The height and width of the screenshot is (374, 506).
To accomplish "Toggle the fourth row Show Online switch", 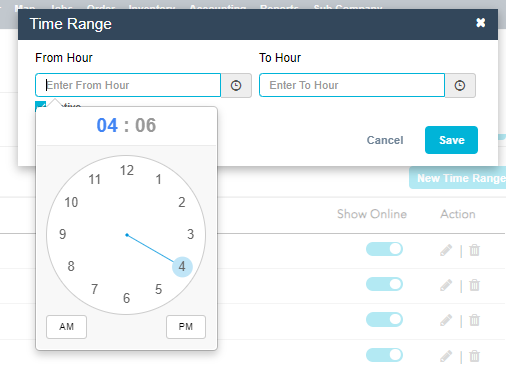I will point(384,355).
